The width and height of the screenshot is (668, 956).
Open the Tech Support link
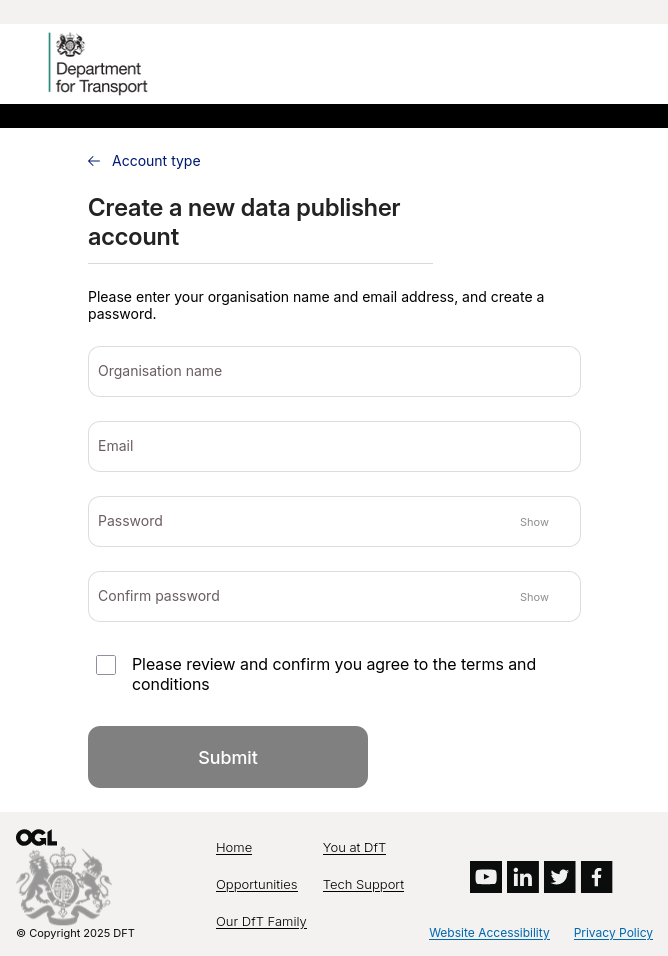click(363, 885)
